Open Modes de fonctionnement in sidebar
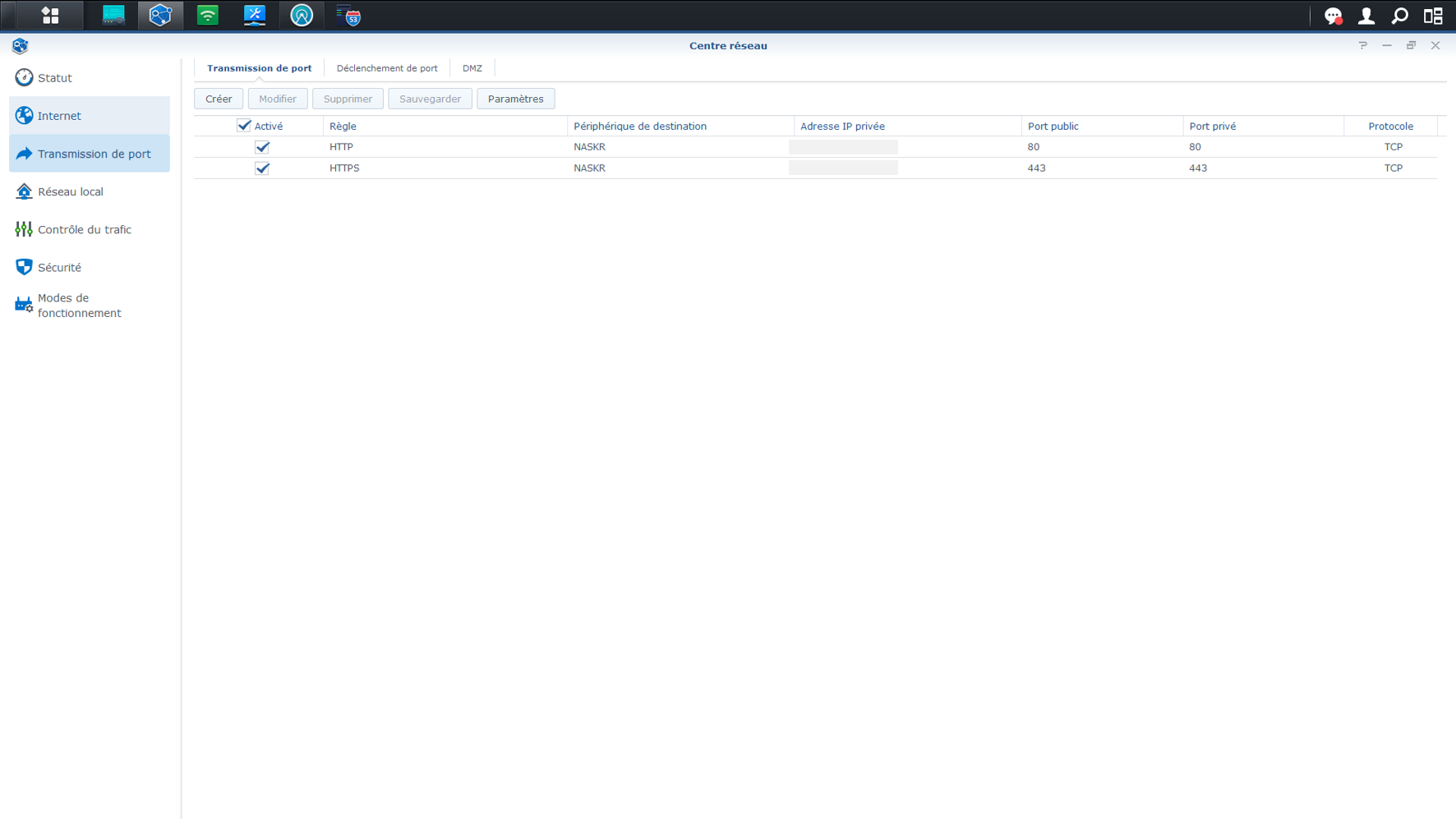Viewport: 1456px width, 819px height. 90,305
